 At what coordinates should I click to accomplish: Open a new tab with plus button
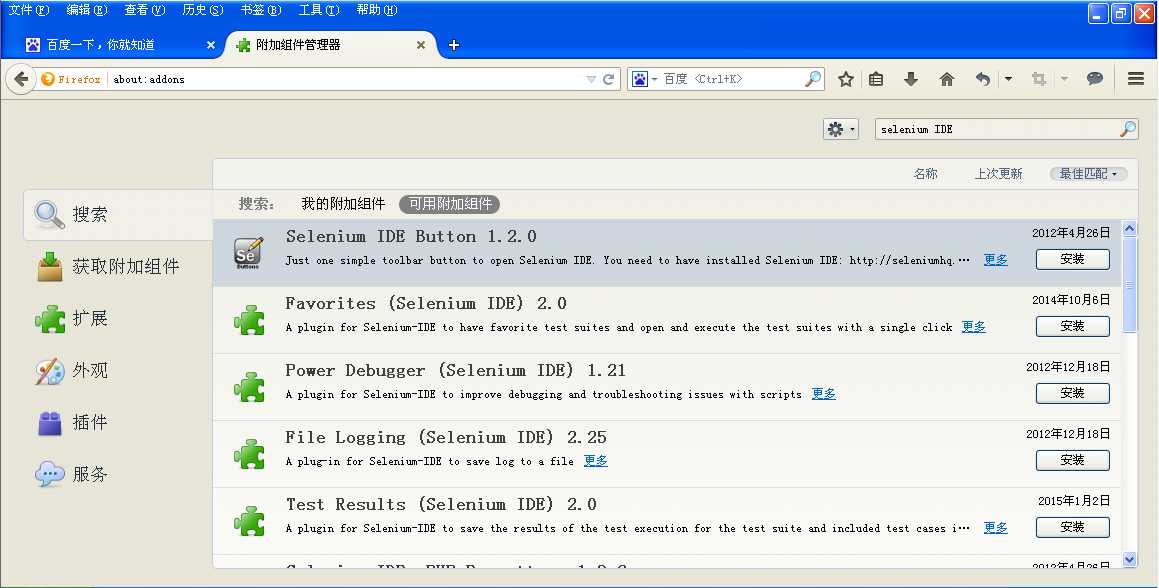click(x=454, y=45)
